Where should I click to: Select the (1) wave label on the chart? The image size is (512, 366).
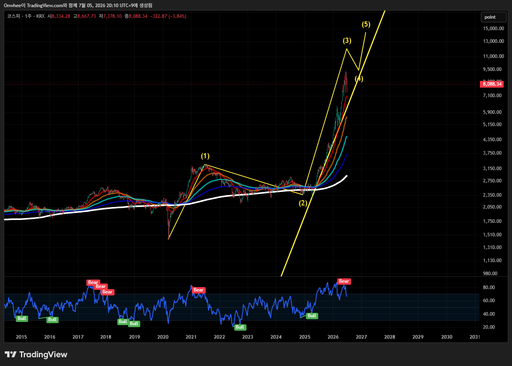coord(205,156)
